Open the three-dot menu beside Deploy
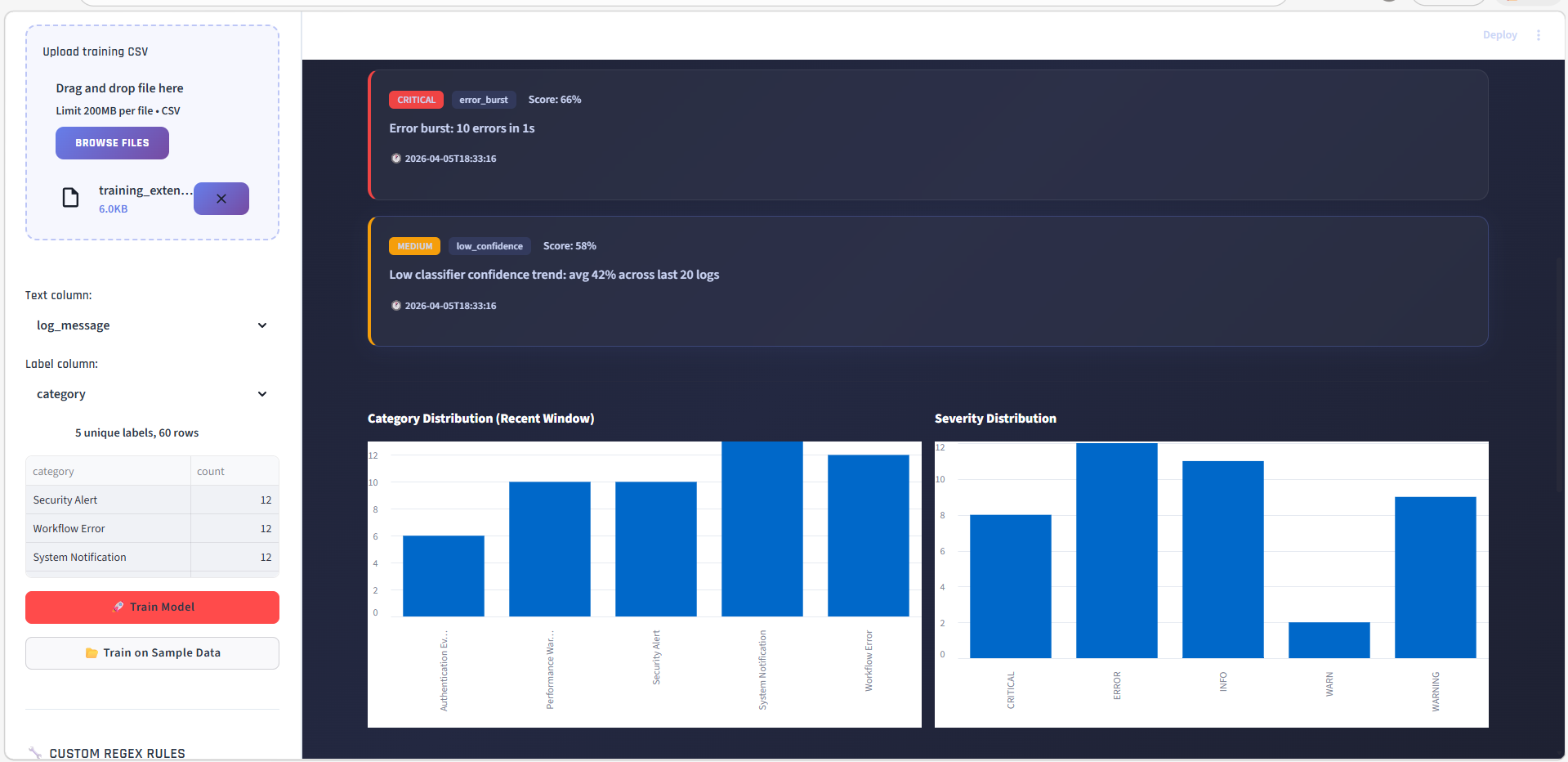 (1538, 35)
